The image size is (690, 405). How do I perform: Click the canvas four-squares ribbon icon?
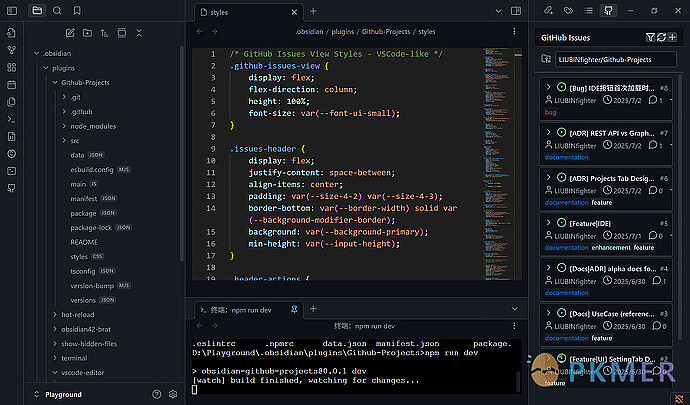point(12,67)
